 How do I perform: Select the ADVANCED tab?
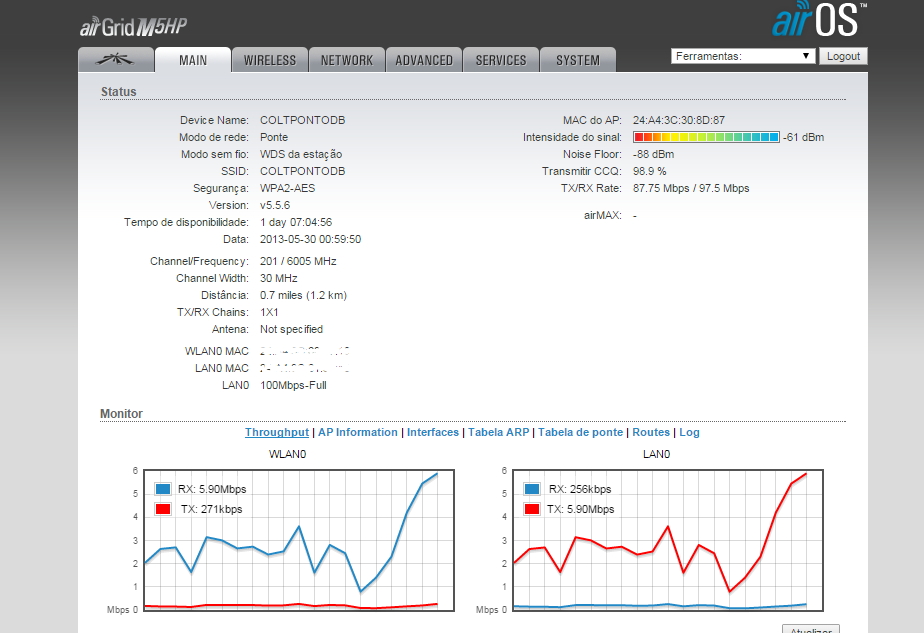point(424,60)
